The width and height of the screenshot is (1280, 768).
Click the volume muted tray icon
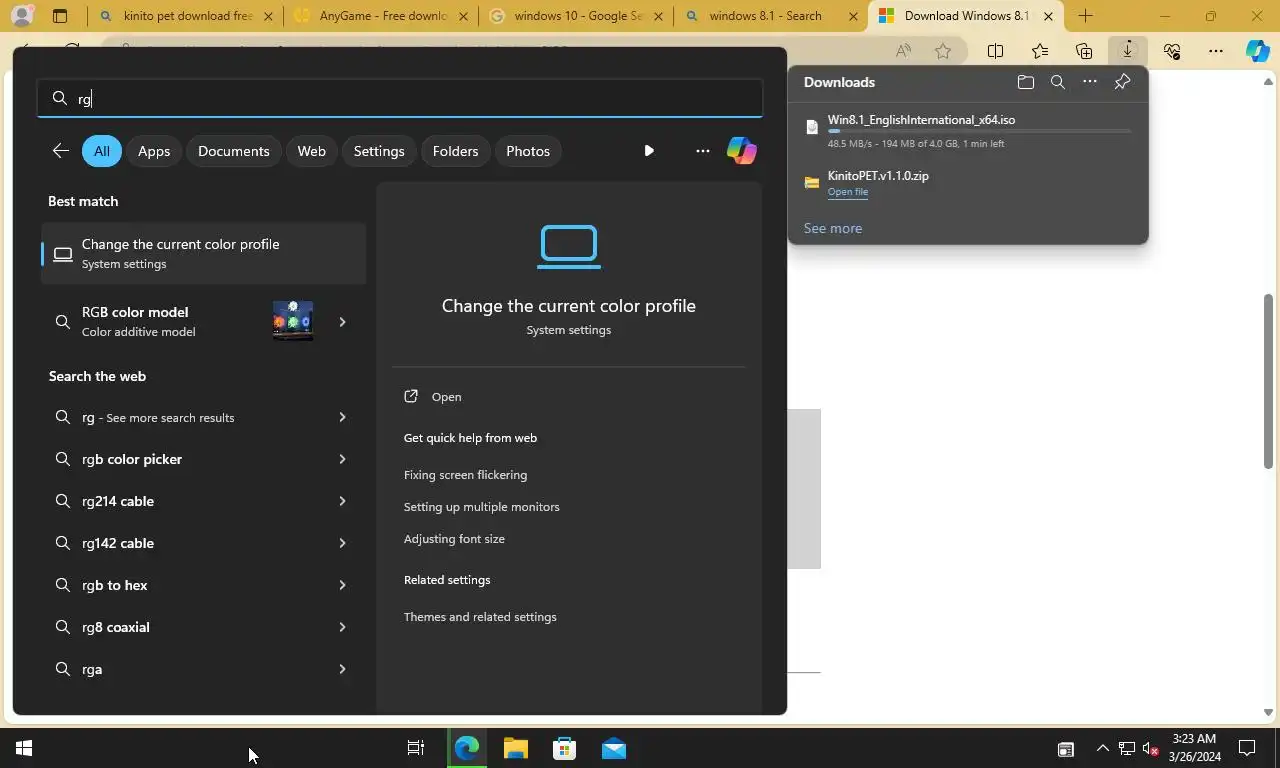click(1151, 749)
